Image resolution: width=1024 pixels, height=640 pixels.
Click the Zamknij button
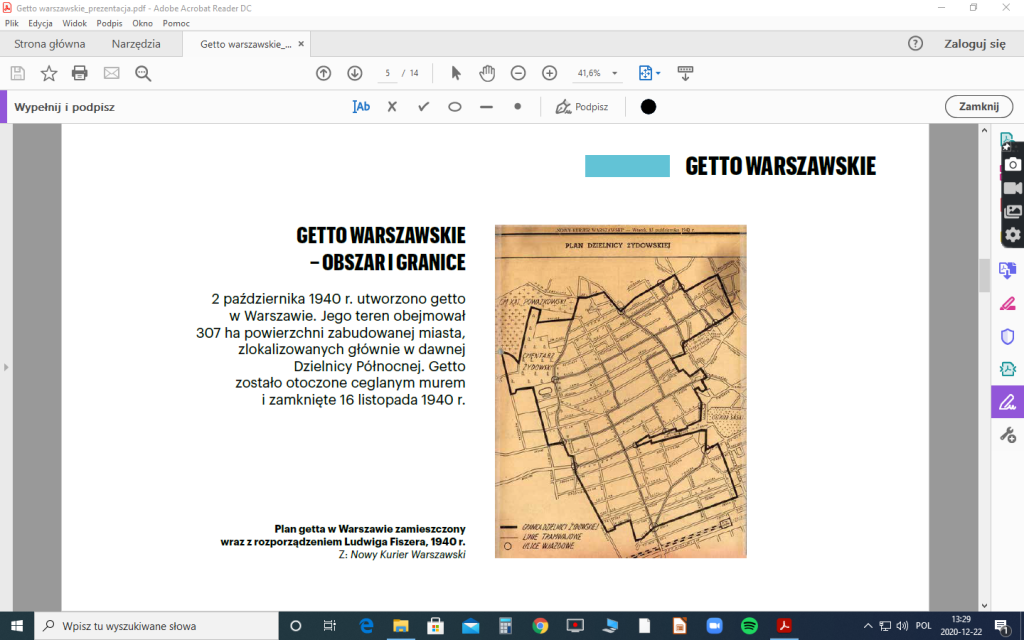tap(978, 107)
